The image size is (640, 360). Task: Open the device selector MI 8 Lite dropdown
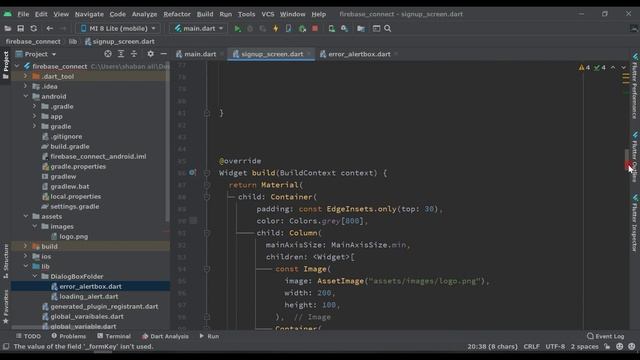(118, 29)
